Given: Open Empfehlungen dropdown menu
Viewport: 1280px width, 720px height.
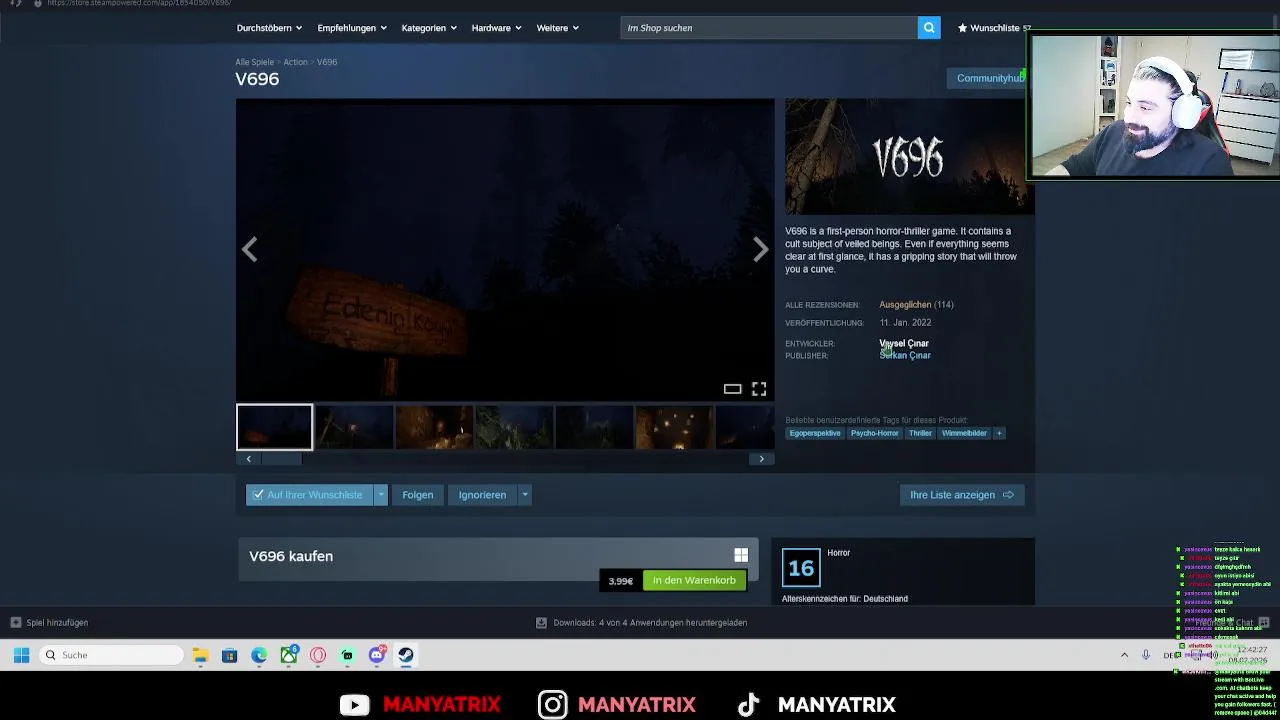Looking at the screenshot, I should click(352, 28).
